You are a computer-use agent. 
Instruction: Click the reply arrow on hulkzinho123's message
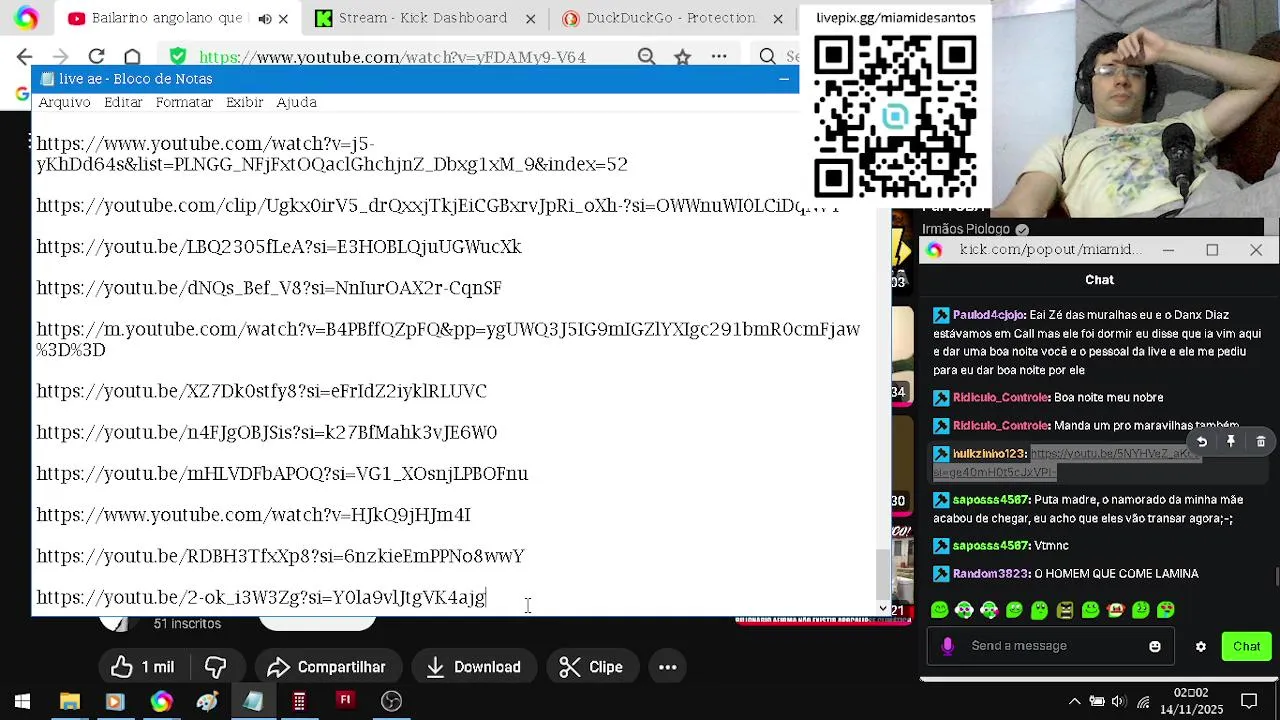1202,442
